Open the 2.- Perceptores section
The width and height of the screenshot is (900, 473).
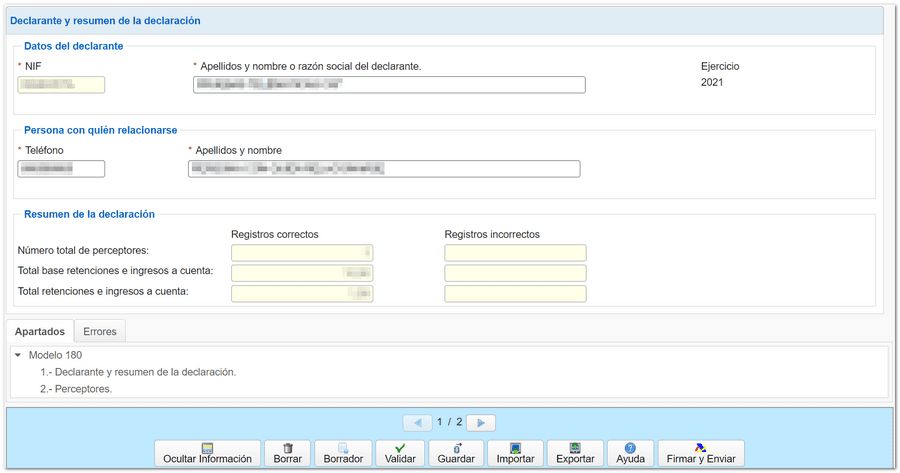76,389
